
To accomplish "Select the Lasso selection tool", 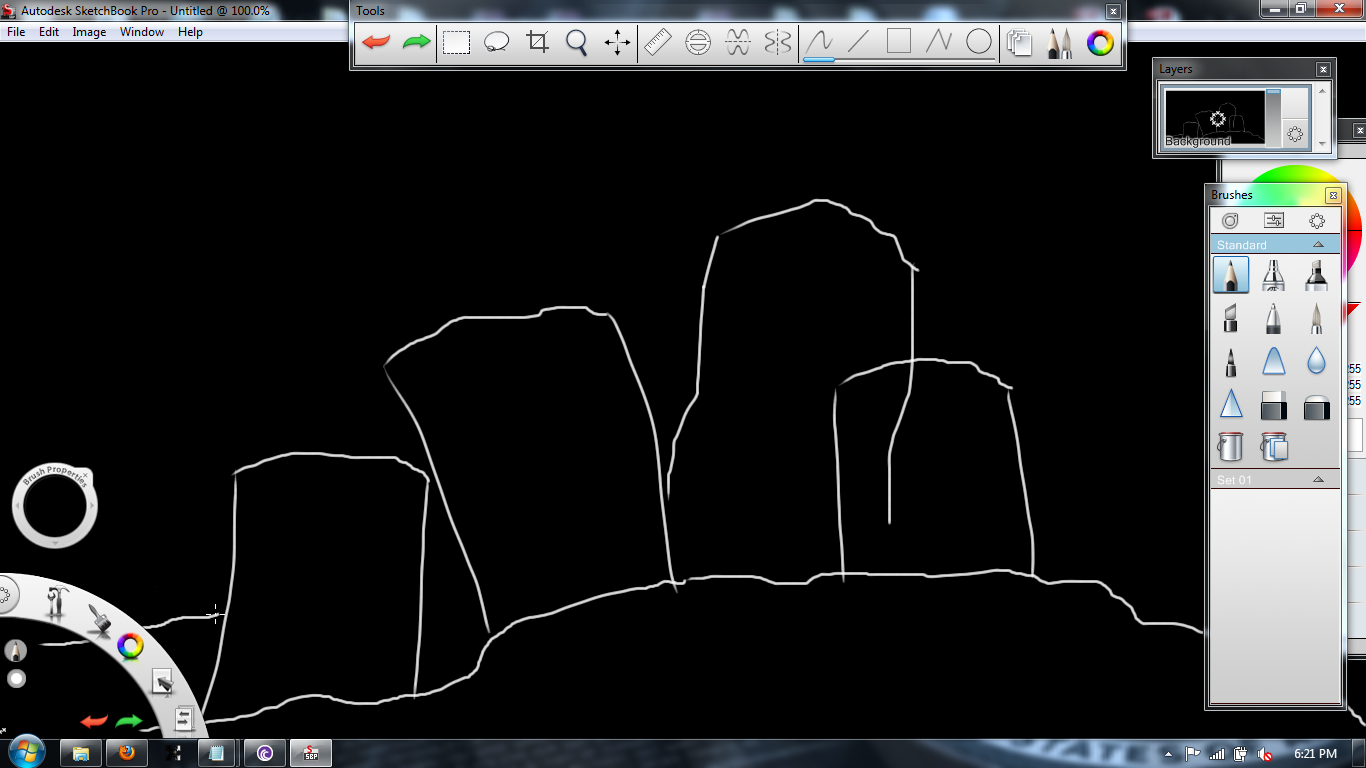I will click(497, 43).
